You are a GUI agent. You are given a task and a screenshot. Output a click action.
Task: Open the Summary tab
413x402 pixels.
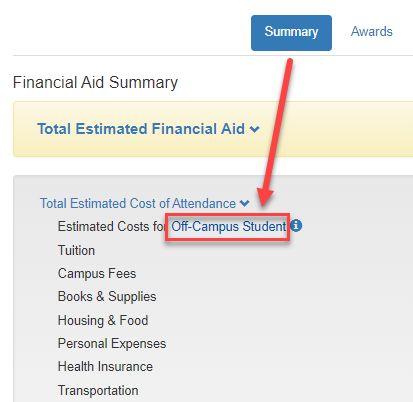291,33
